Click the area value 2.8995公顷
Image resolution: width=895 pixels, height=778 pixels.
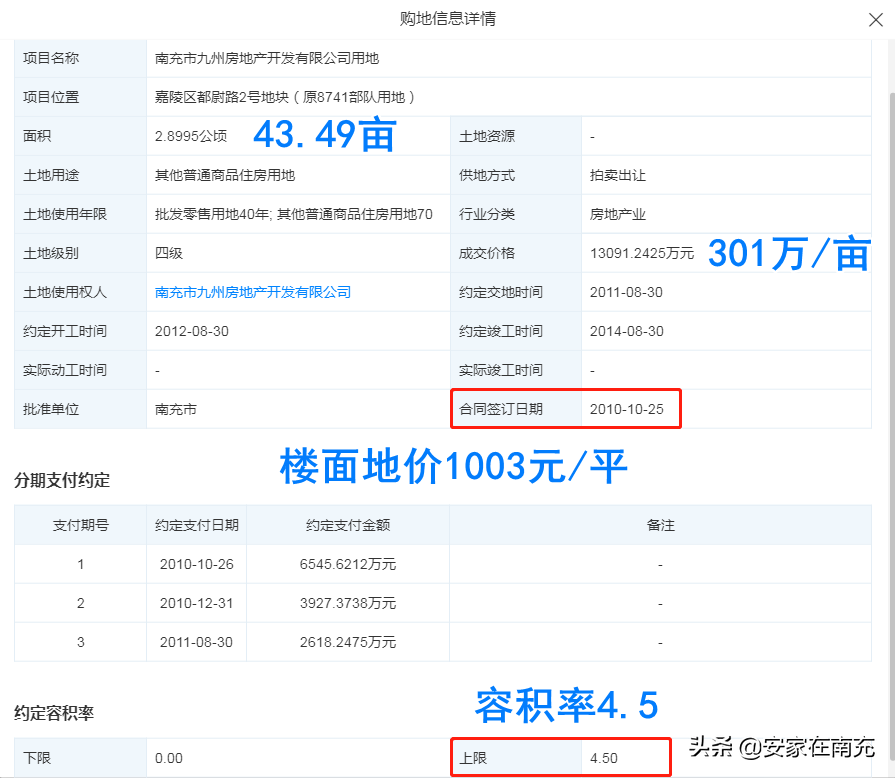coord(191,136)
